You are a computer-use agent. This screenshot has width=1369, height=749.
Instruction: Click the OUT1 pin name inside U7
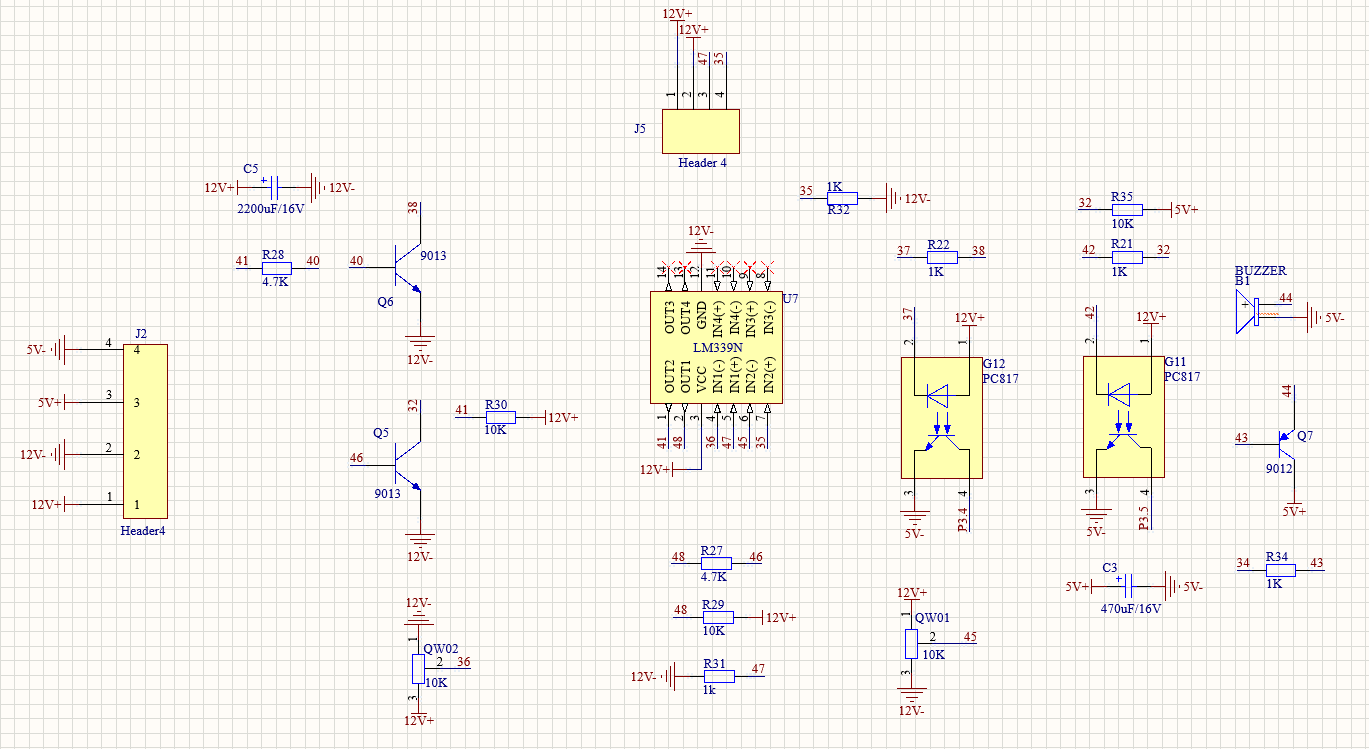pos(685,375)
